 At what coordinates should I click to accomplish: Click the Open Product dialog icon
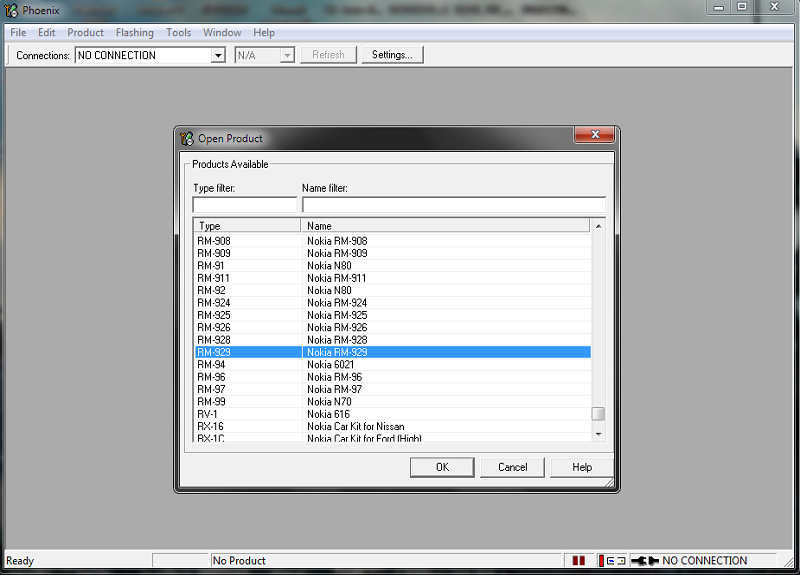coord(187,138)
